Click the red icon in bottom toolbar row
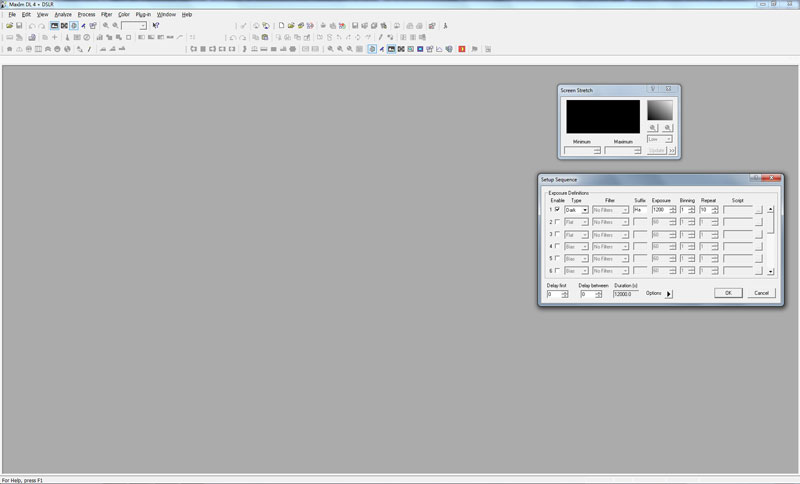Screen dimensions: 800x484 462,48
